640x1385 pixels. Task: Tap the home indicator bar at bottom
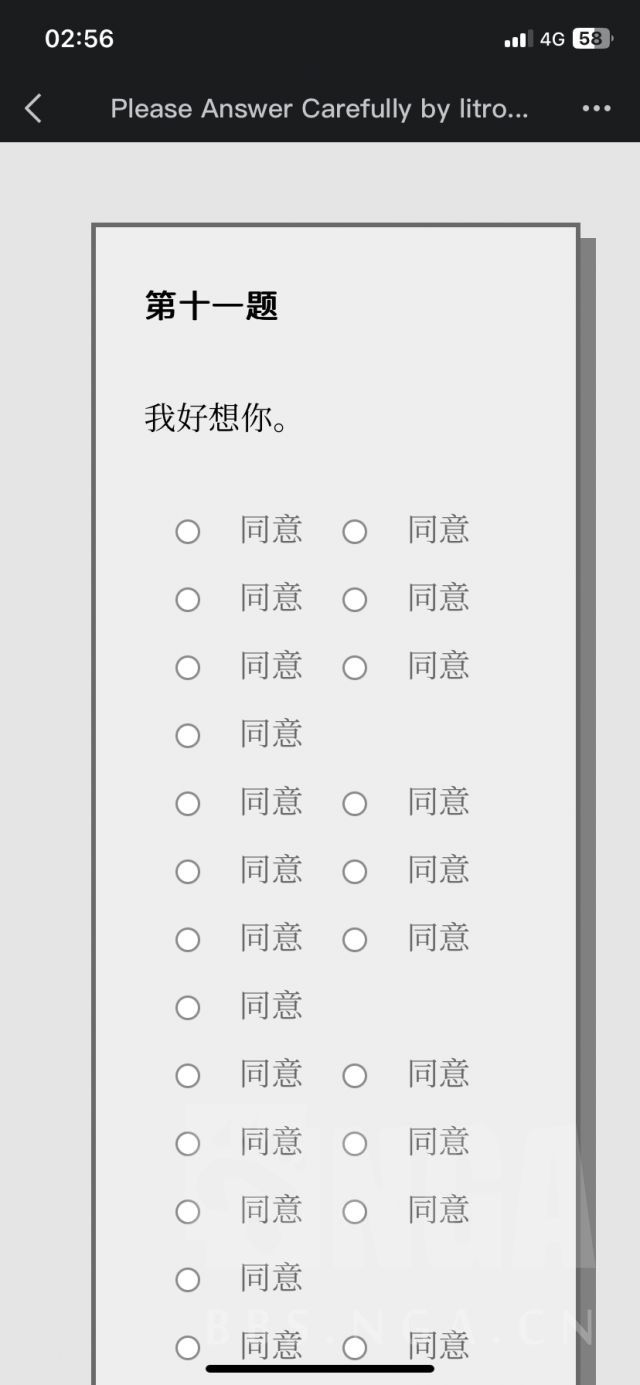320,1368
